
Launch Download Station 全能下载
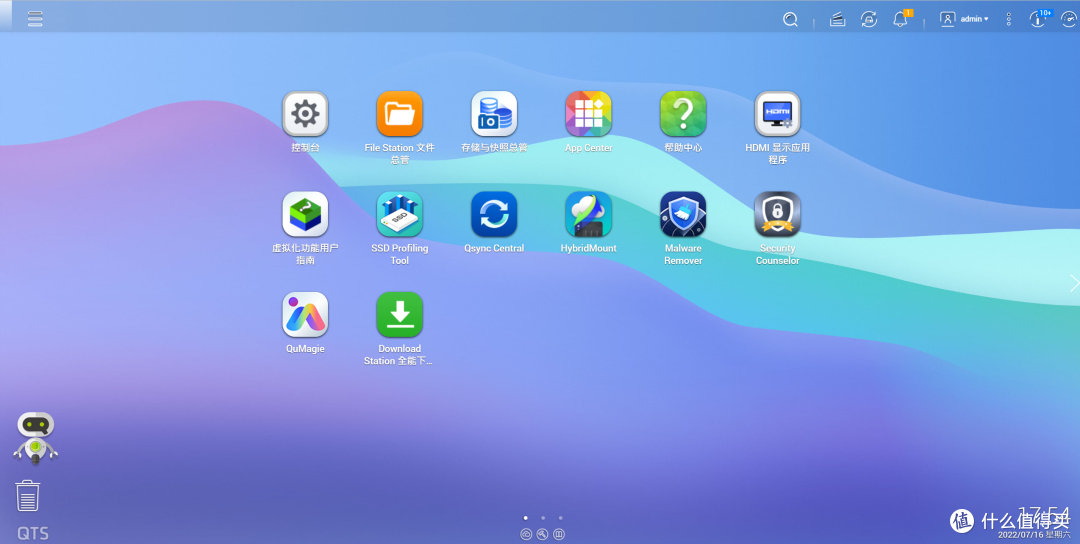pyautogui.click(x=399, y=315)
